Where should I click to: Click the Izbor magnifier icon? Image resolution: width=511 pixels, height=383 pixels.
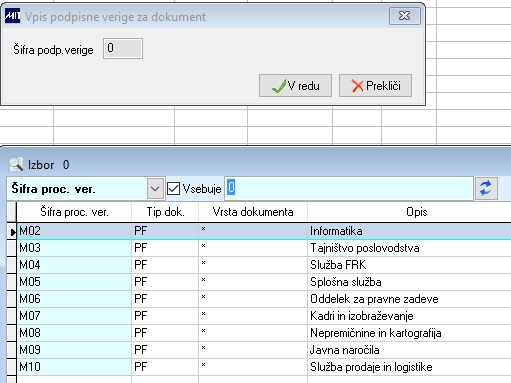tap(16, 164)
